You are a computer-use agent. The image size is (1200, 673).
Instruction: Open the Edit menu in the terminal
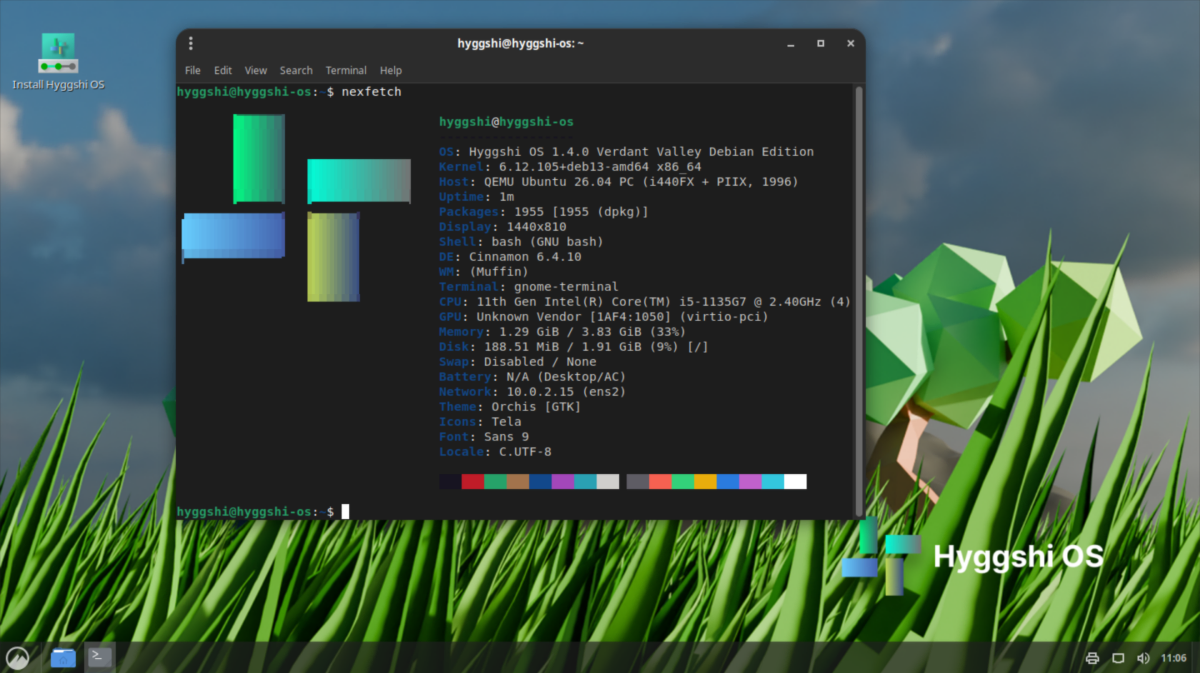(223, 70)
